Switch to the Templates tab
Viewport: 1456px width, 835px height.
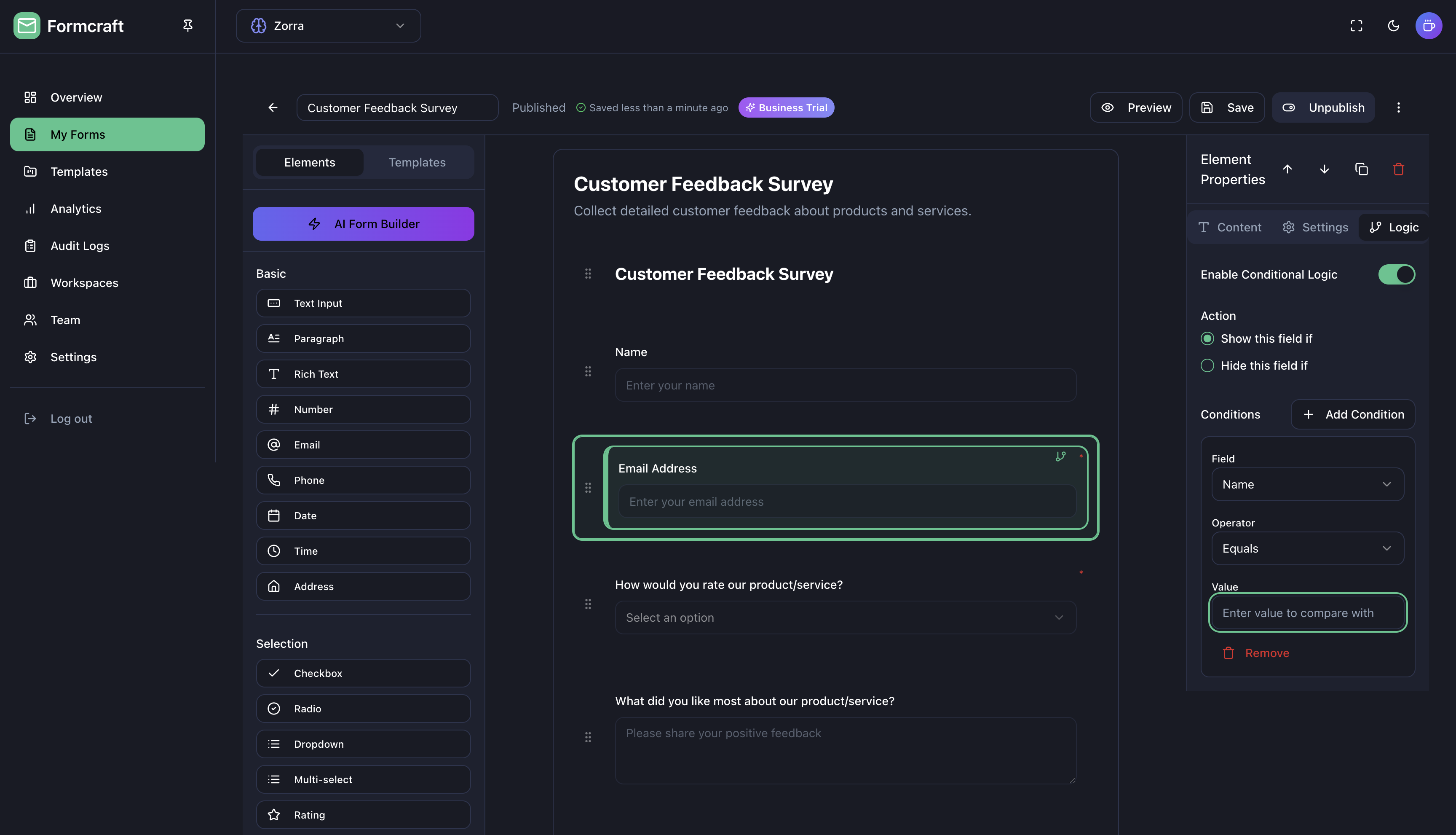coord(417,162)
